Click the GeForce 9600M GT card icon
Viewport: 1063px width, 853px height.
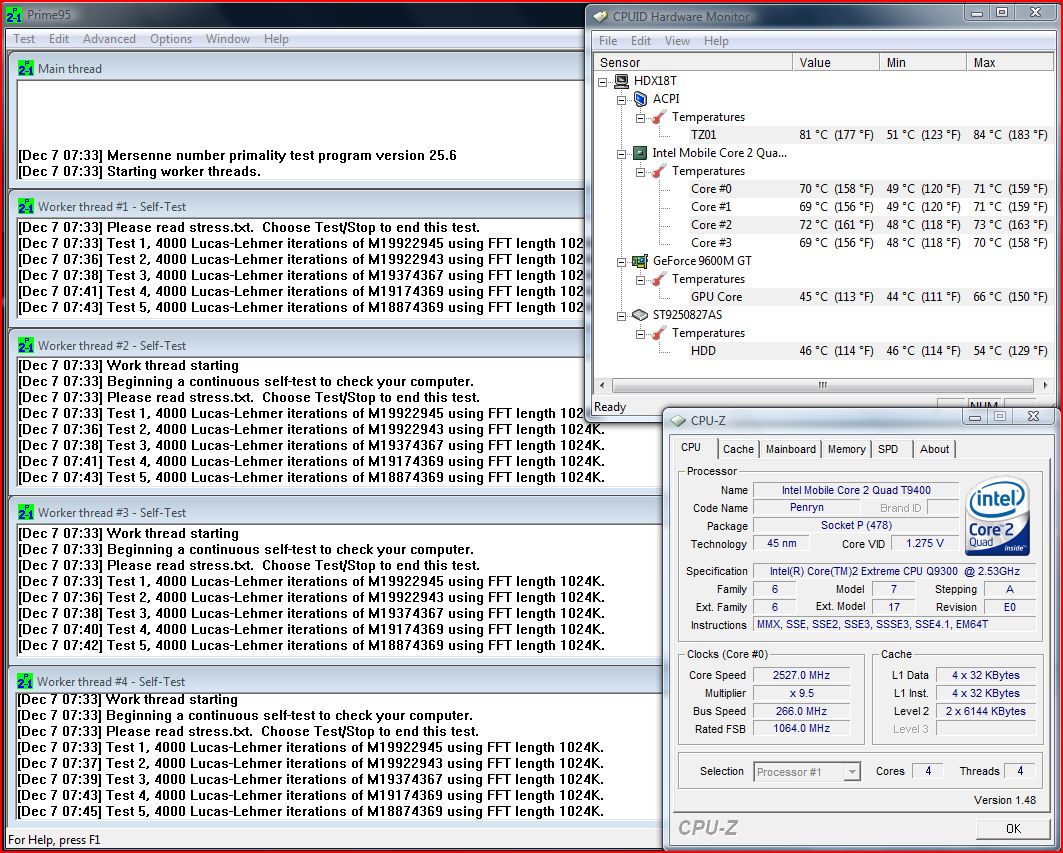[x=640, y=261]
